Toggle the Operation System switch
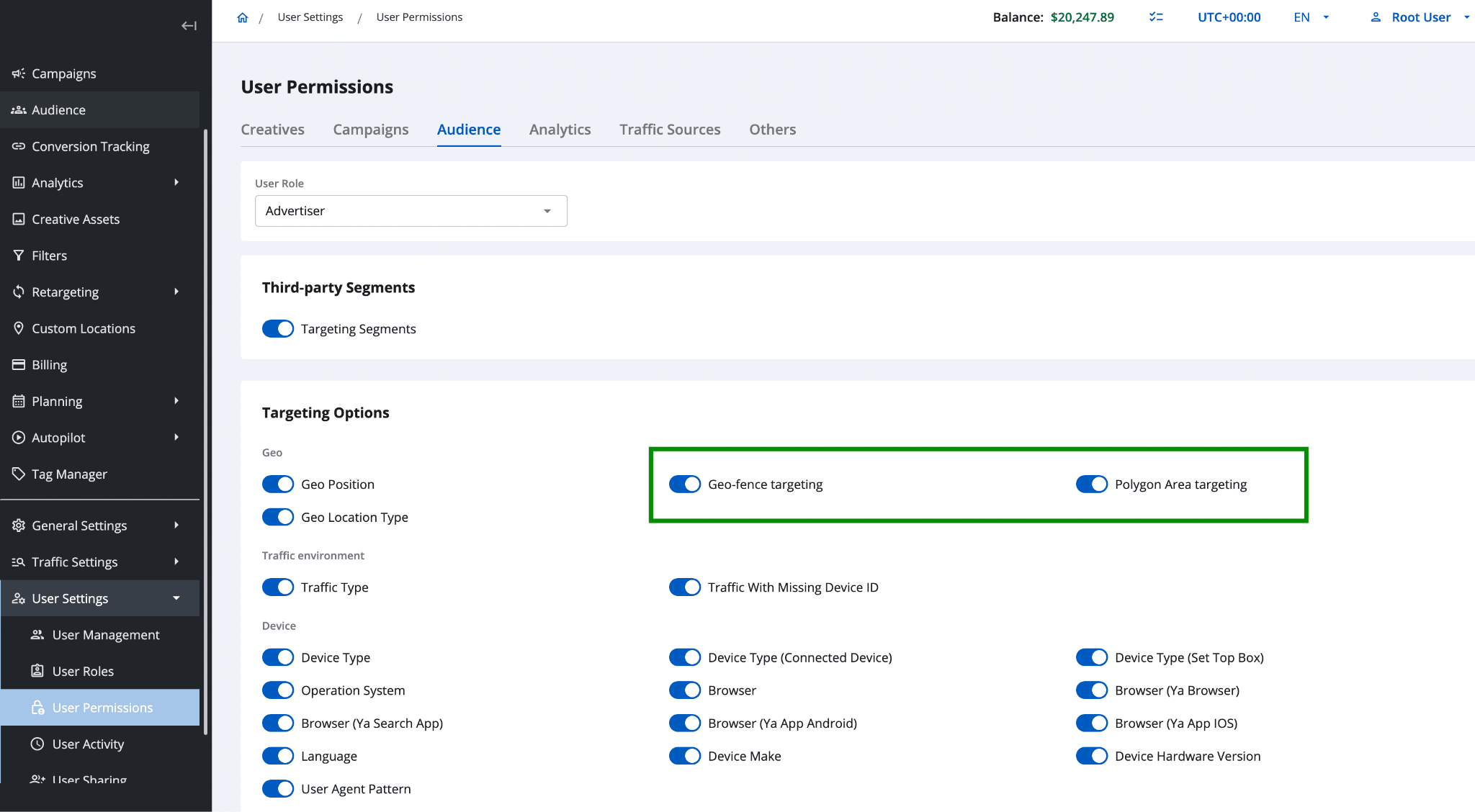 point(278,690)
